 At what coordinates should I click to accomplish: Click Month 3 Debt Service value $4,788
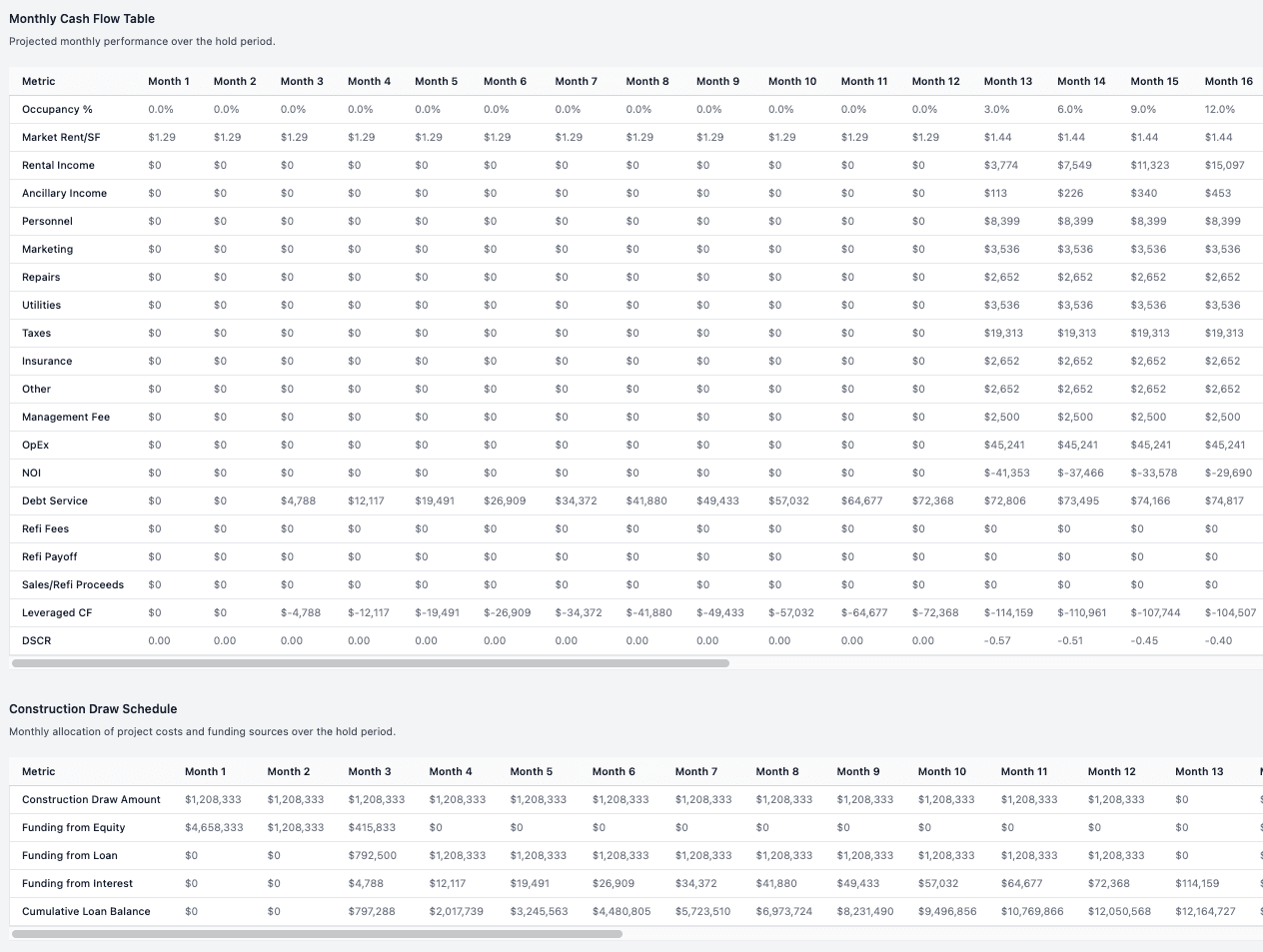pos(298,500)
